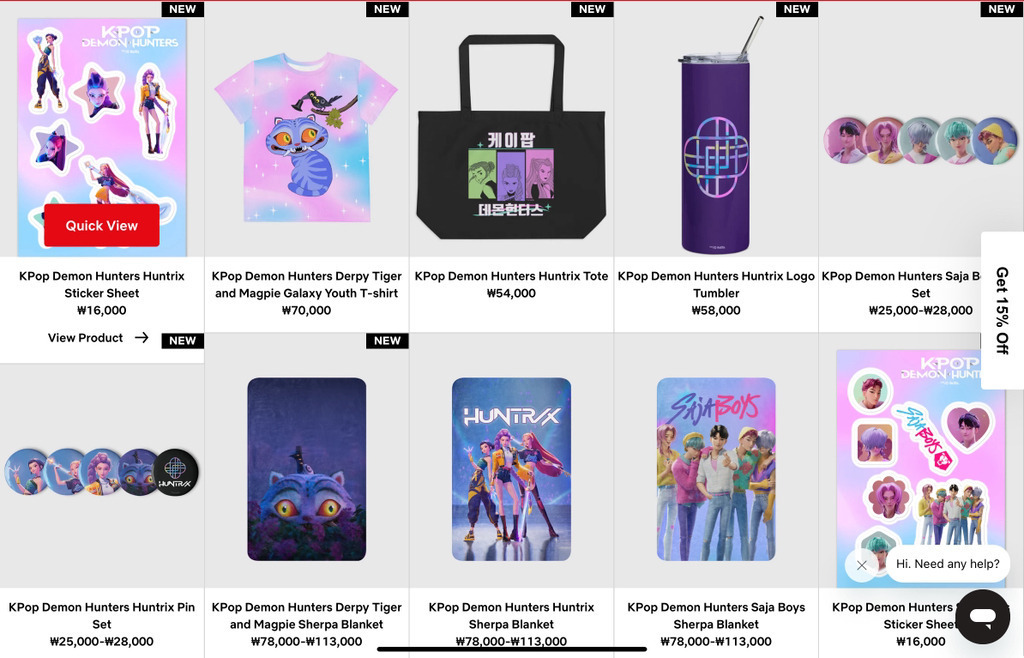The image size is (1024, 658).
Task: Click the Huntrix Tote product title
Action: (511, 276)
